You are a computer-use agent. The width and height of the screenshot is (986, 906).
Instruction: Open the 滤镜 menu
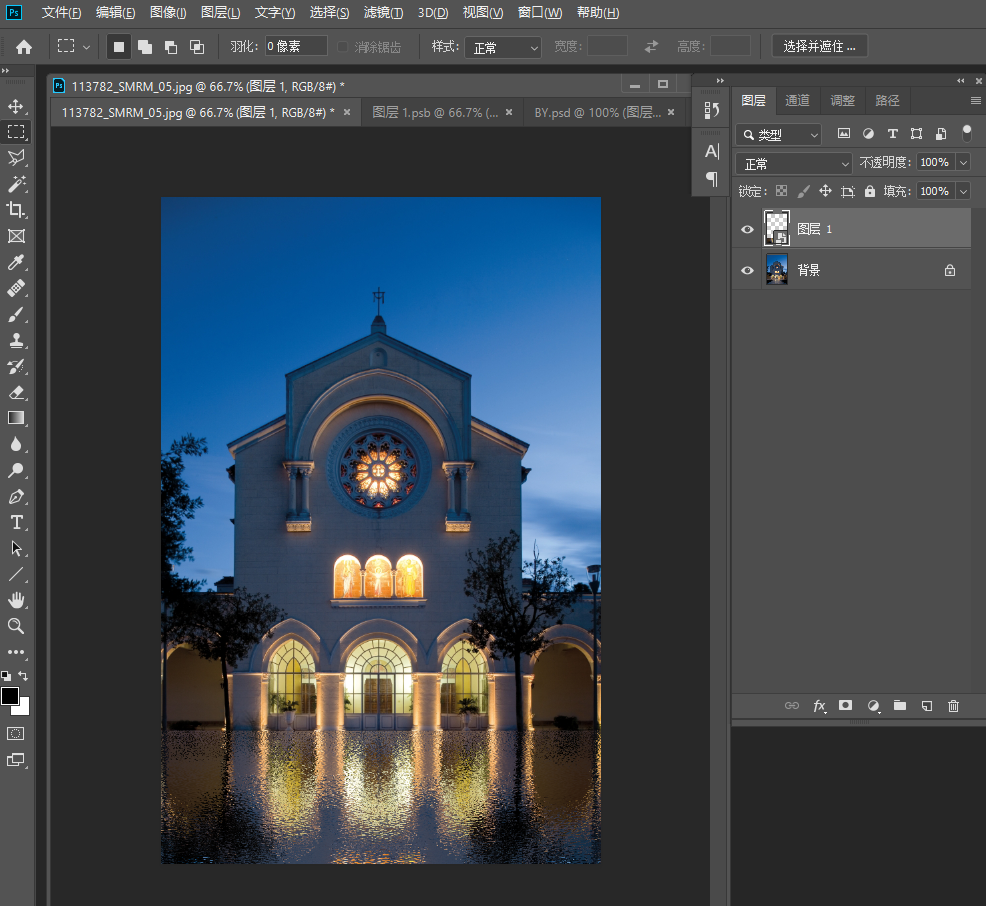click(383, 13)
